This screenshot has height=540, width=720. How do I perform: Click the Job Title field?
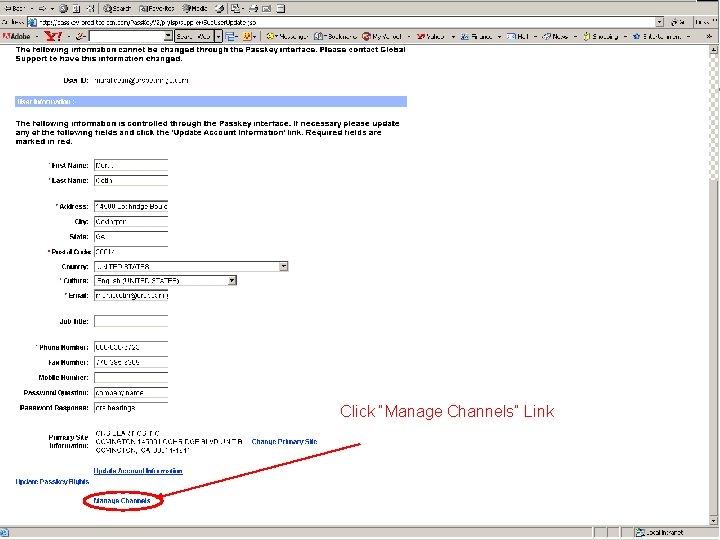131,321
